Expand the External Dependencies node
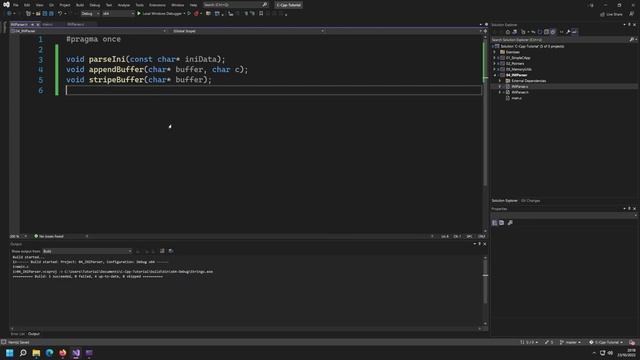 500,81
